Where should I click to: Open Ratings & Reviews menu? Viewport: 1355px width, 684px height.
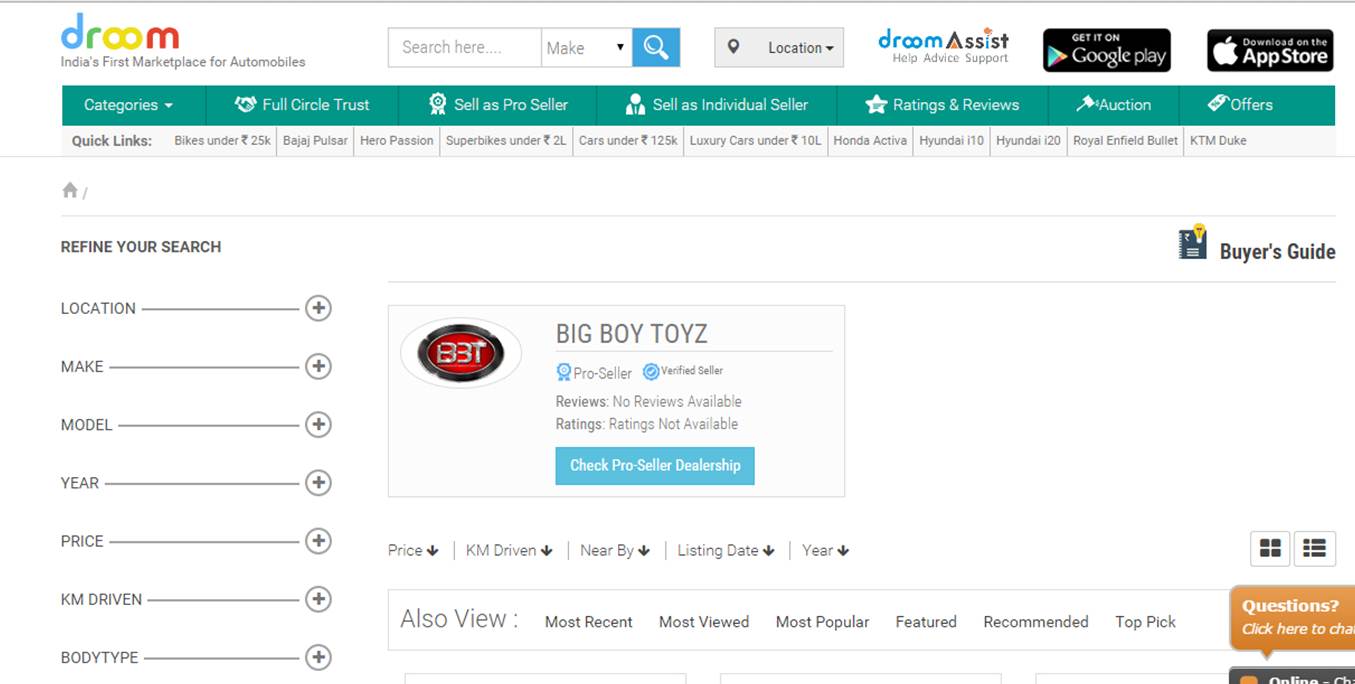coord(943,105)
